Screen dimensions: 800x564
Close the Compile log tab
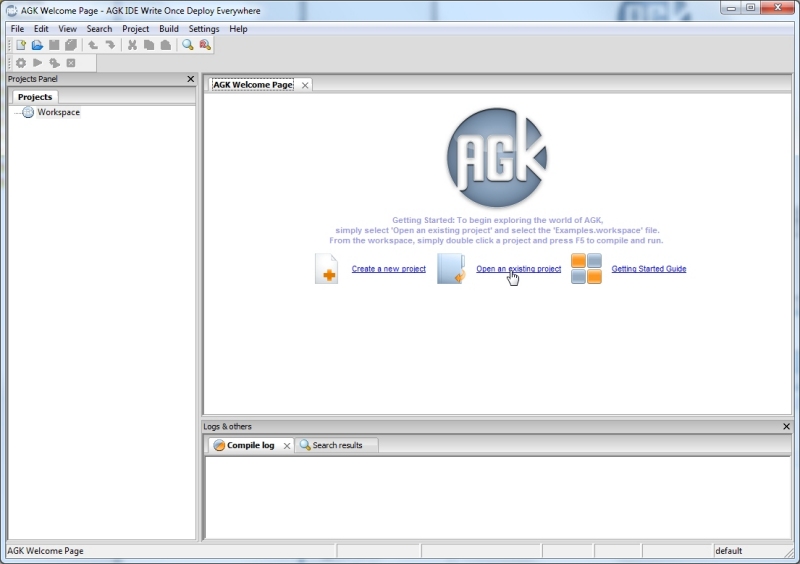pyautogui.click(x=287, y=446)
